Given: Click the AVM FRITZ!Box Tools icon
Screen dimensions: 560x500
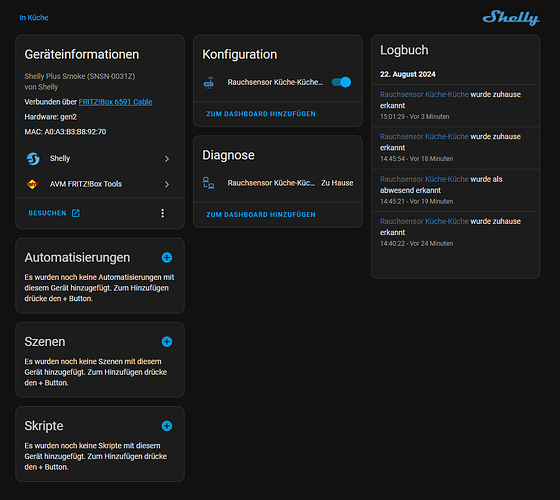Looking at the screenshot, I should coord(32,184).
